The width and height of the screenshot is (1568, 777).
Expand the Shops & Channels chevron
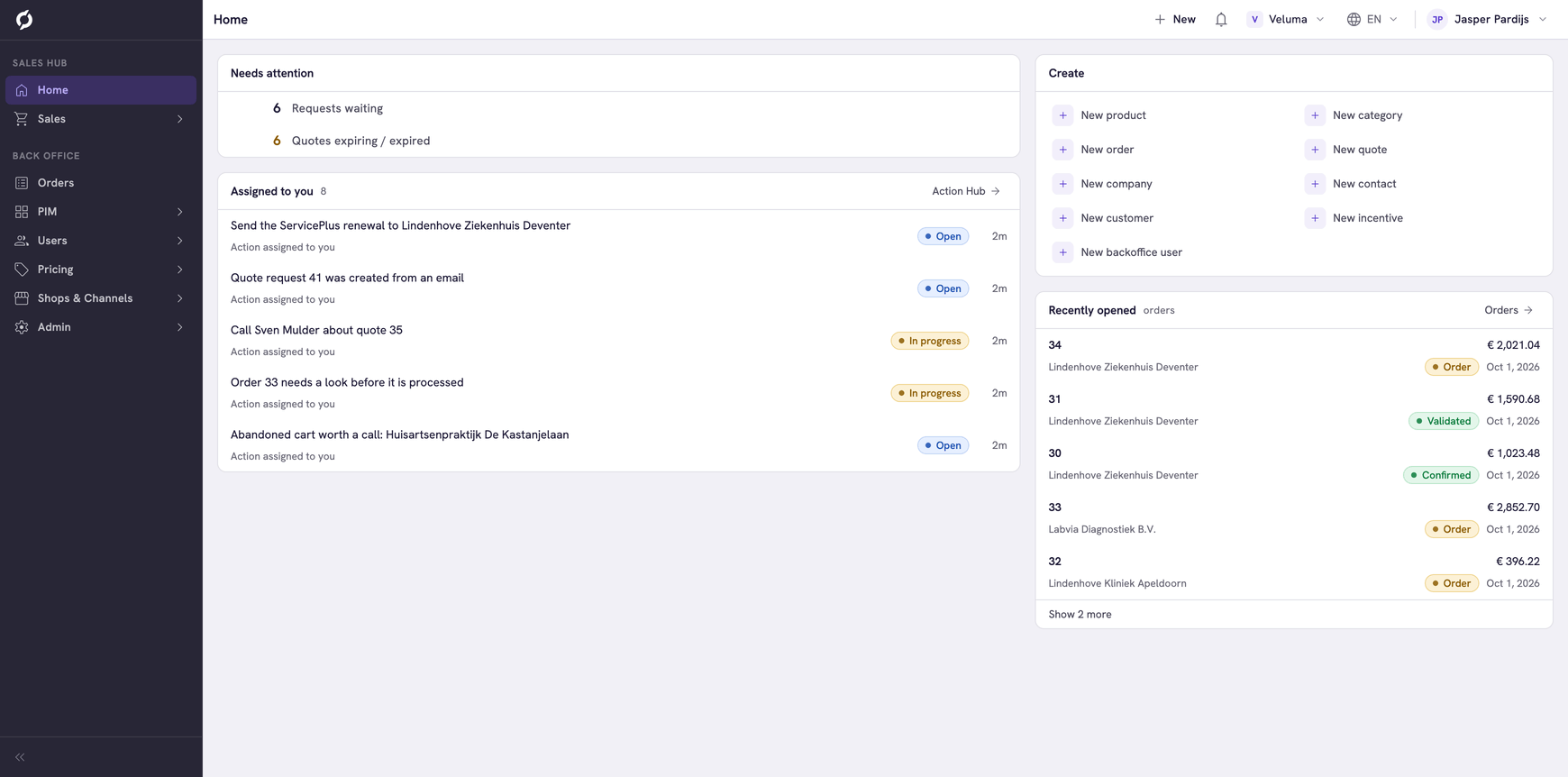coord(180,298)
